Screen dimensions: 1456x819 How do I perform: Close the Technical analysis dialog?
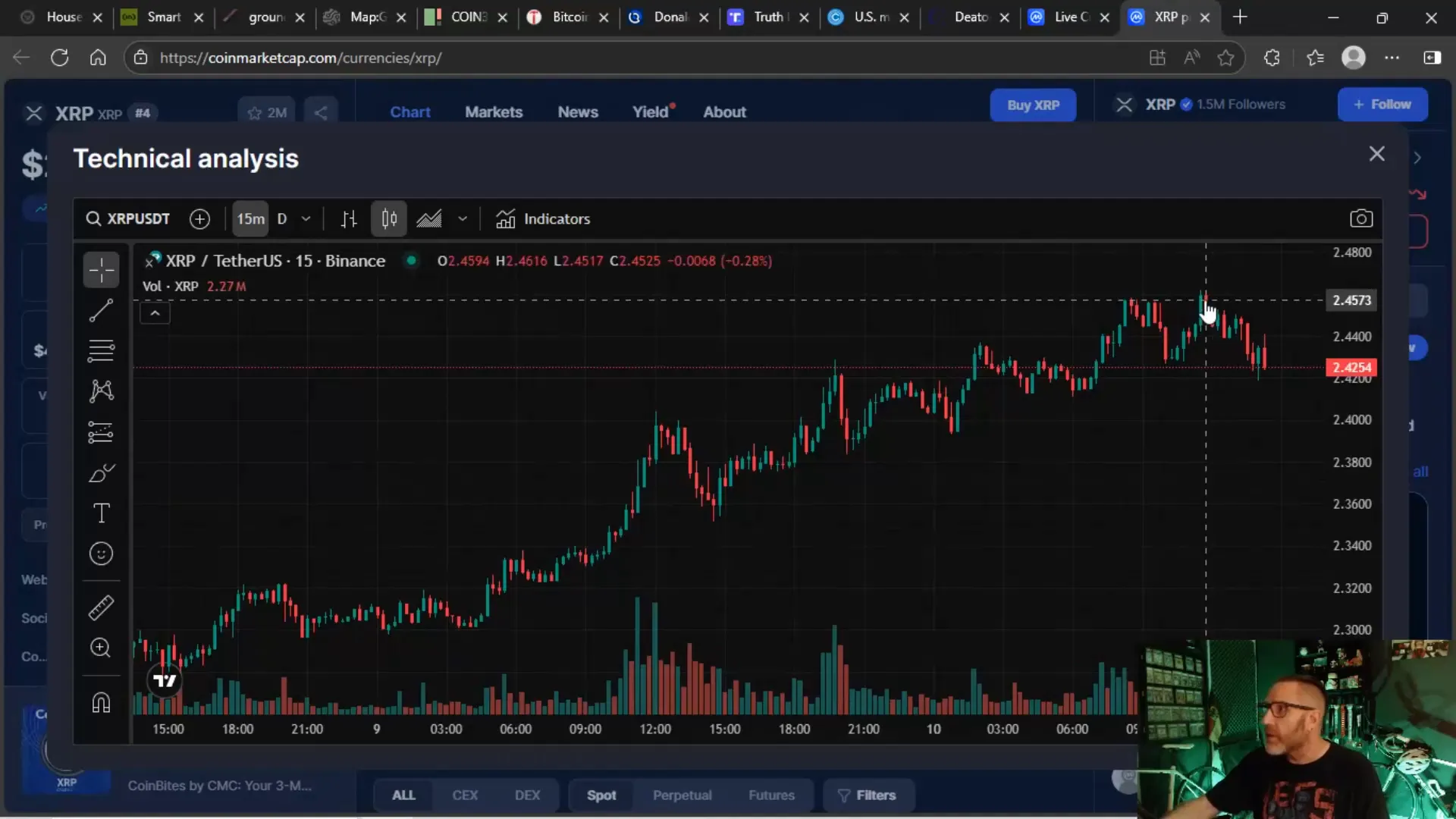pos(1377,154)
